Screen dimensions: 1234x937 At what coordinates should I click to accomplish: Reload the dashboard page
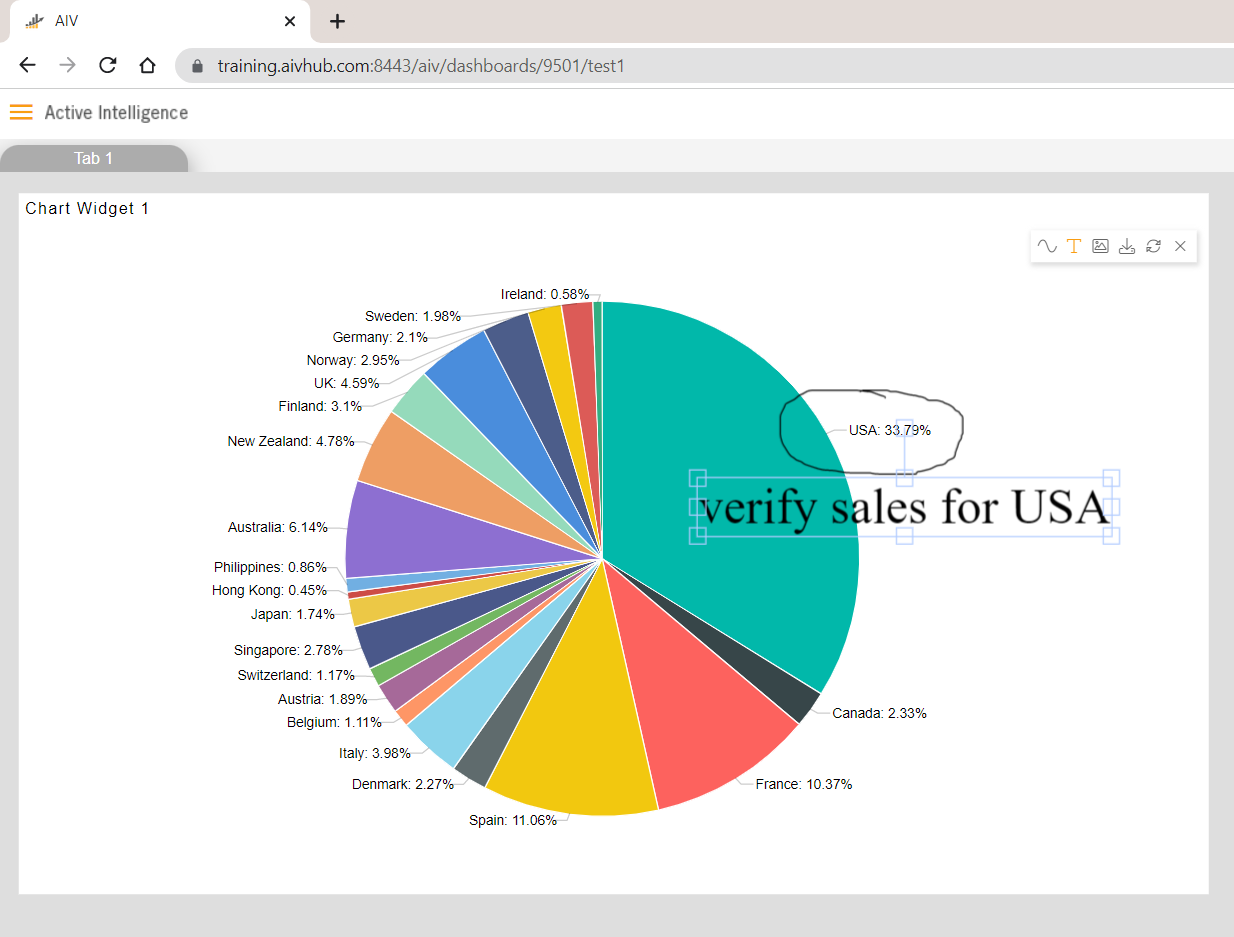coord(107,66)
